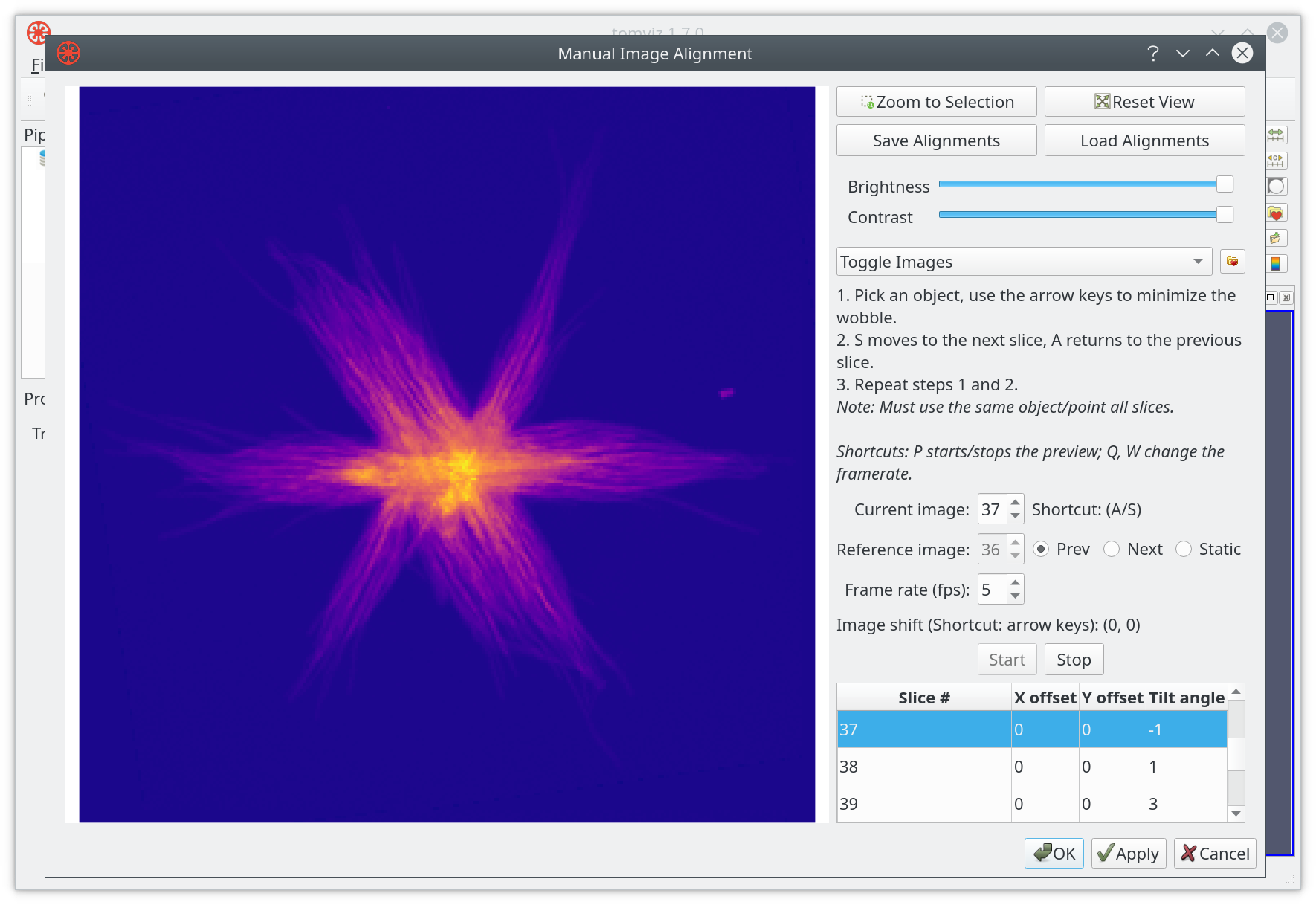Select the Next reference radio button
1316x905 pixels.
(x=1112, y=550)
